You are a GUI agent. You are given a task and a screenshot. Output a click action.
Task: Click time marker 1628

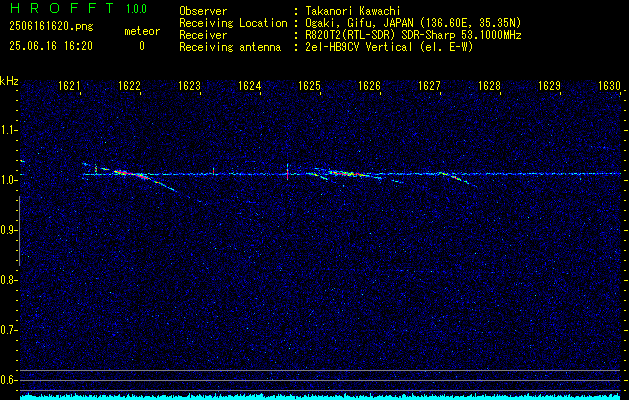coord(489,85)
